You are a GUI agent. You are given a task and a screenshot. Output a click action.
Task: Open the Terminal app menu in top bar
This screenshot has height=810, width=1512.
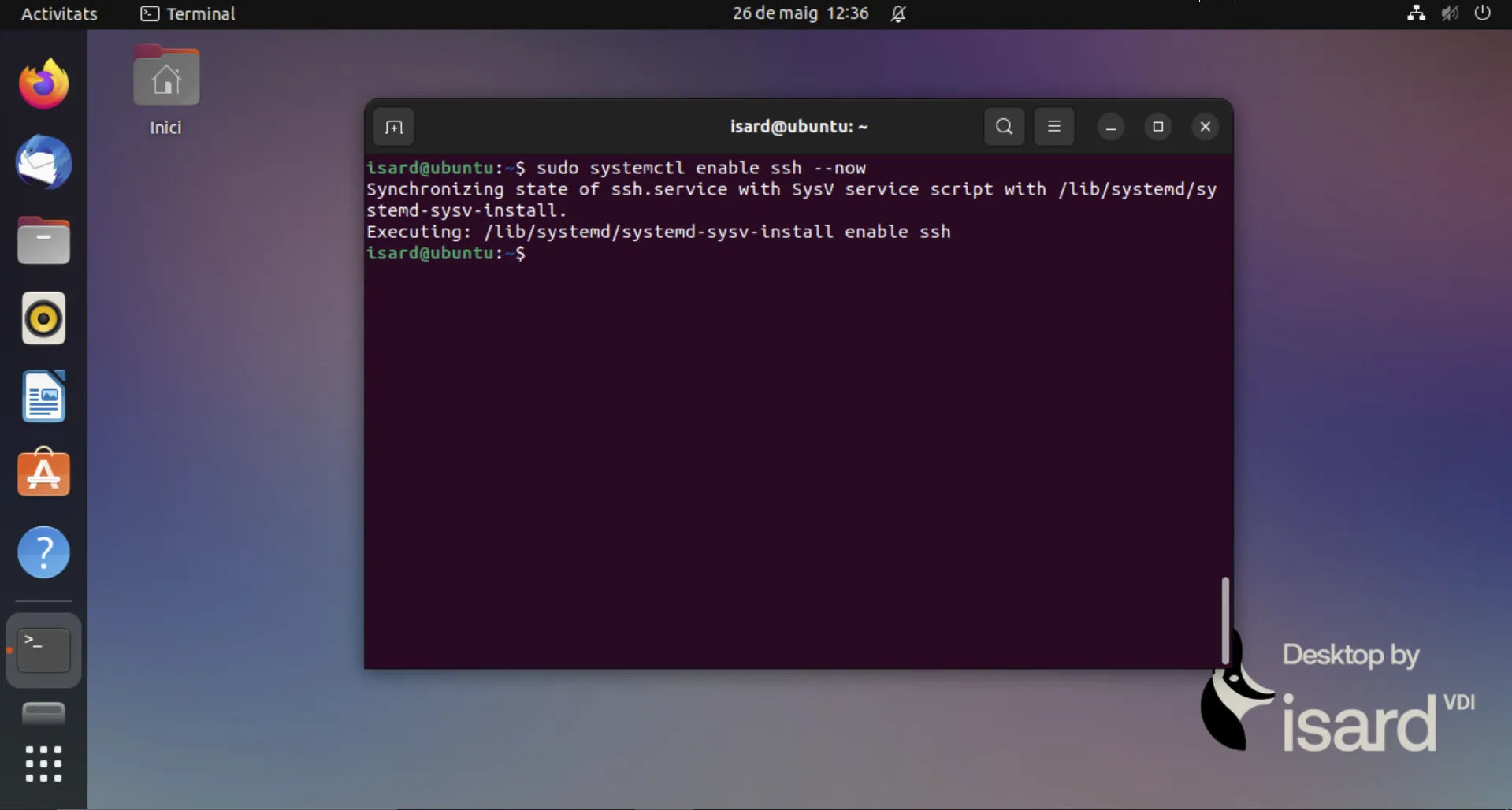pos(188,13)
